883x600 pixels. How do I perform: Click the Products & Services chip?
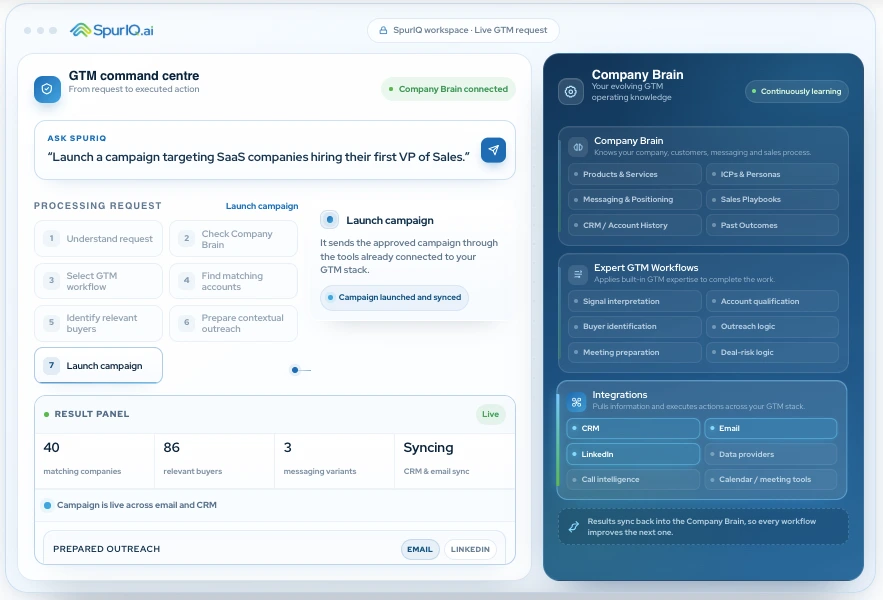click(x=635, y=174)
